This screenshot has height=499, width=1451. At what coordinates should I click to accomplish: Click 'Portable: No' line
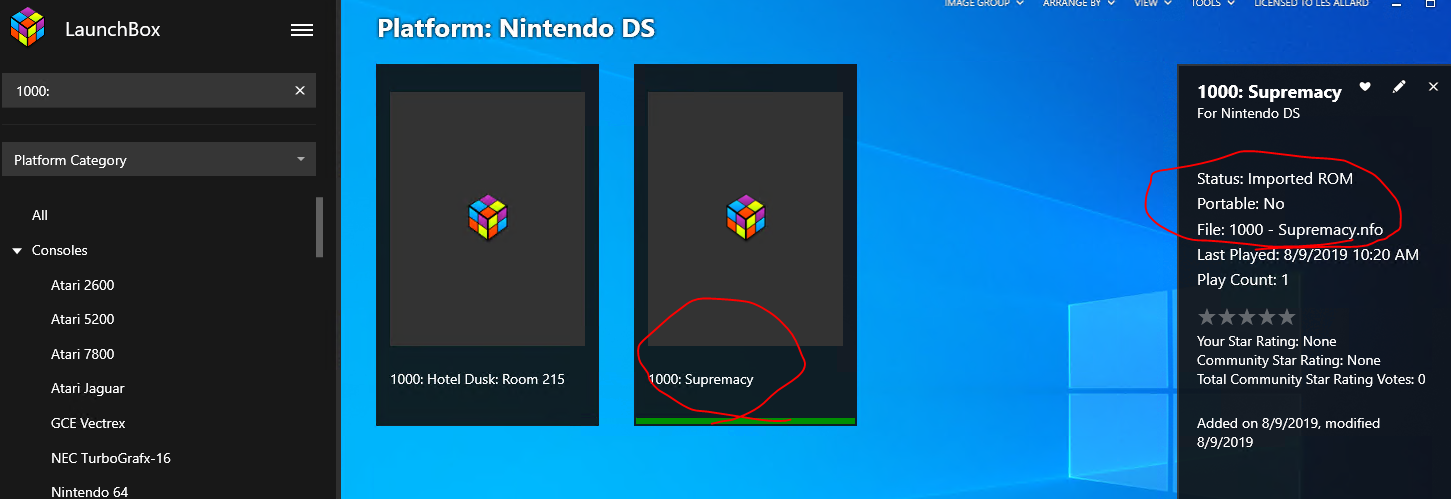click(1241, 203)
